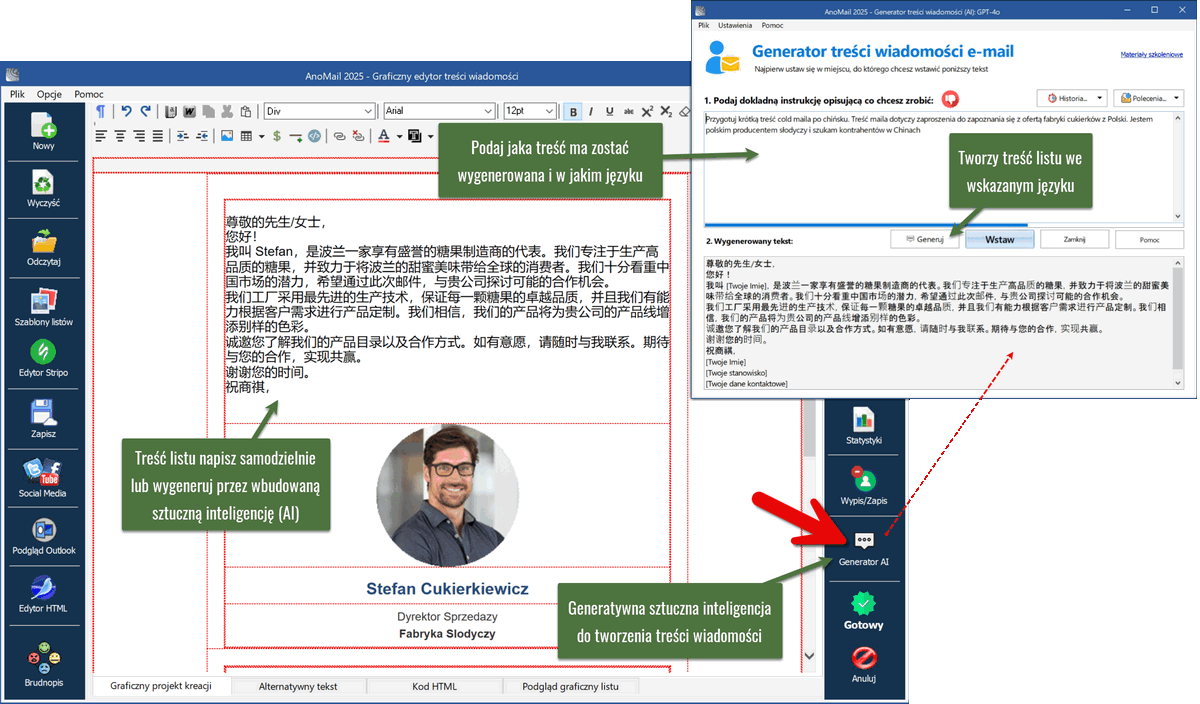Click the Wyczyść recycle icon in sidebar
The width and height of the screenshot is (1200, 704).
(44, 182)
